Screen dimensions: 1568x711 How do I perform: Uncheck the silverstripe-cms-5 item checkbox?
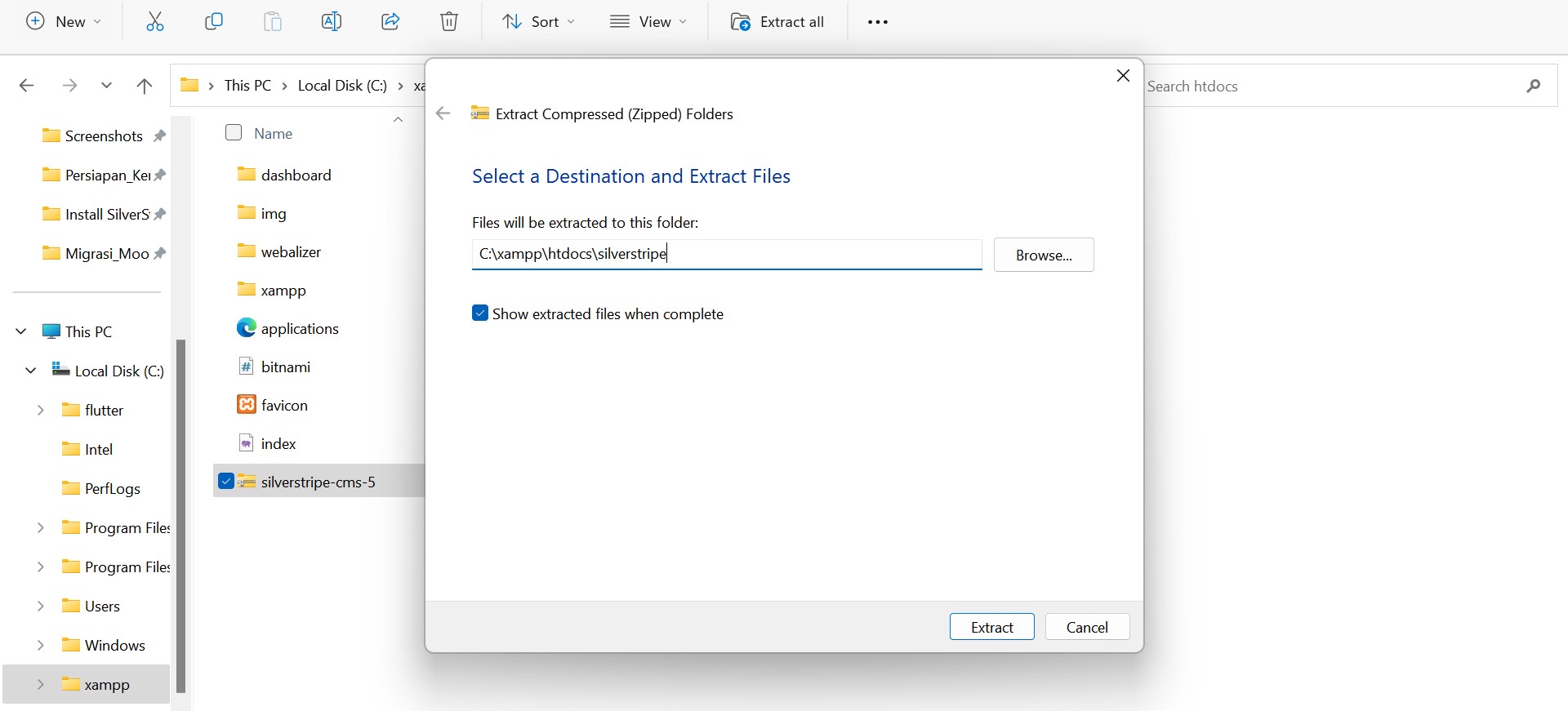click(226, 482)
